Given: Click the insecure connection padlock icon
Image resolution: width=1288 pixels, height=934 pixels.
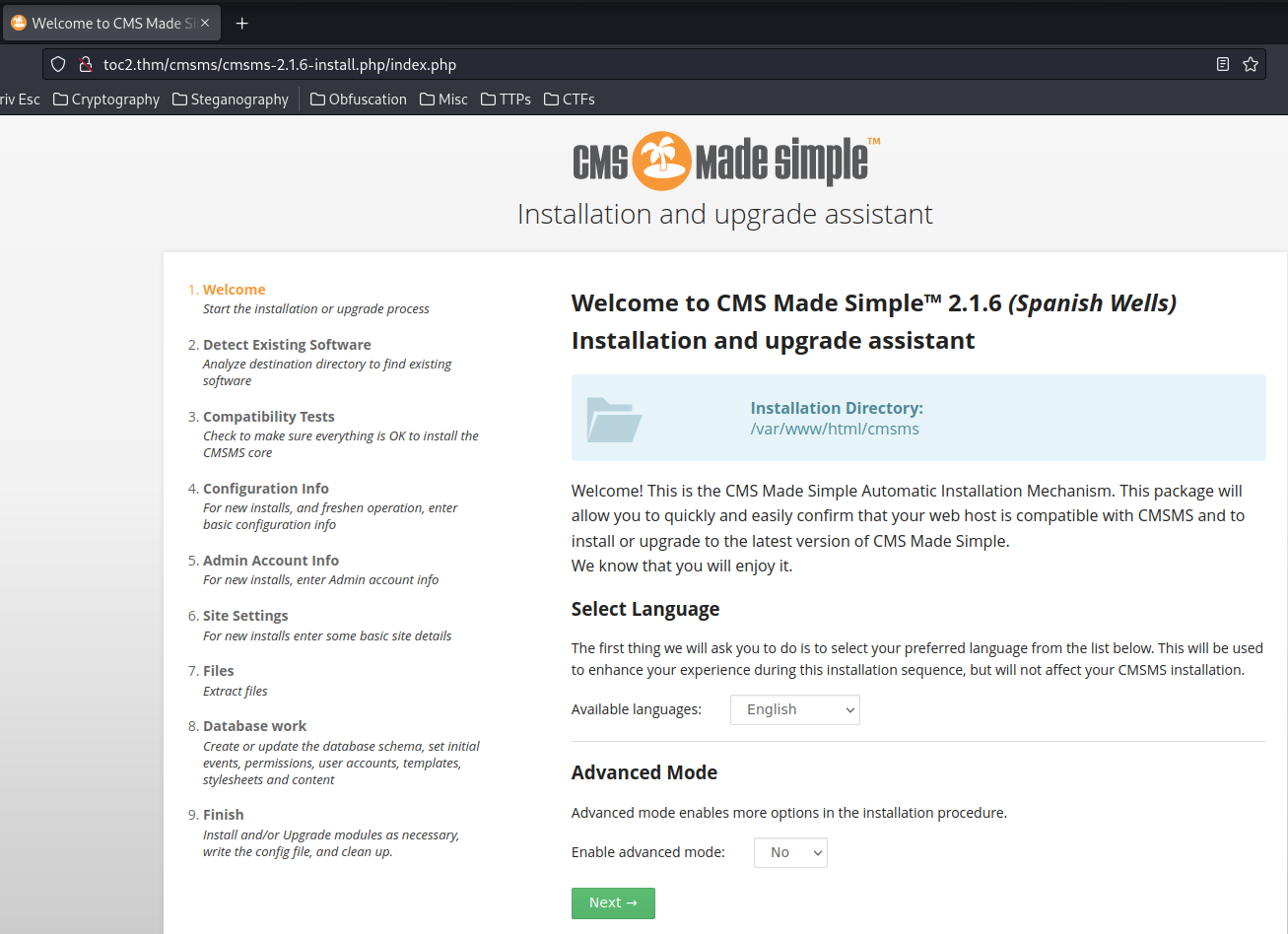Looking at the screenshot, I should [x=85, y=65].
